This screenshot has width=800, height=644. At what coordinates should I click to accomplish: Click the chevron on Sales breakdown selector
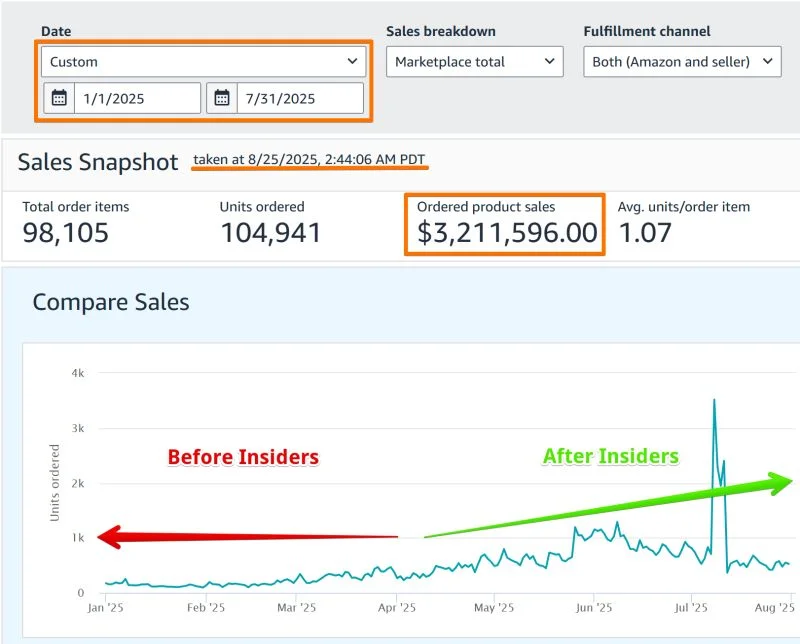(545, 61)
